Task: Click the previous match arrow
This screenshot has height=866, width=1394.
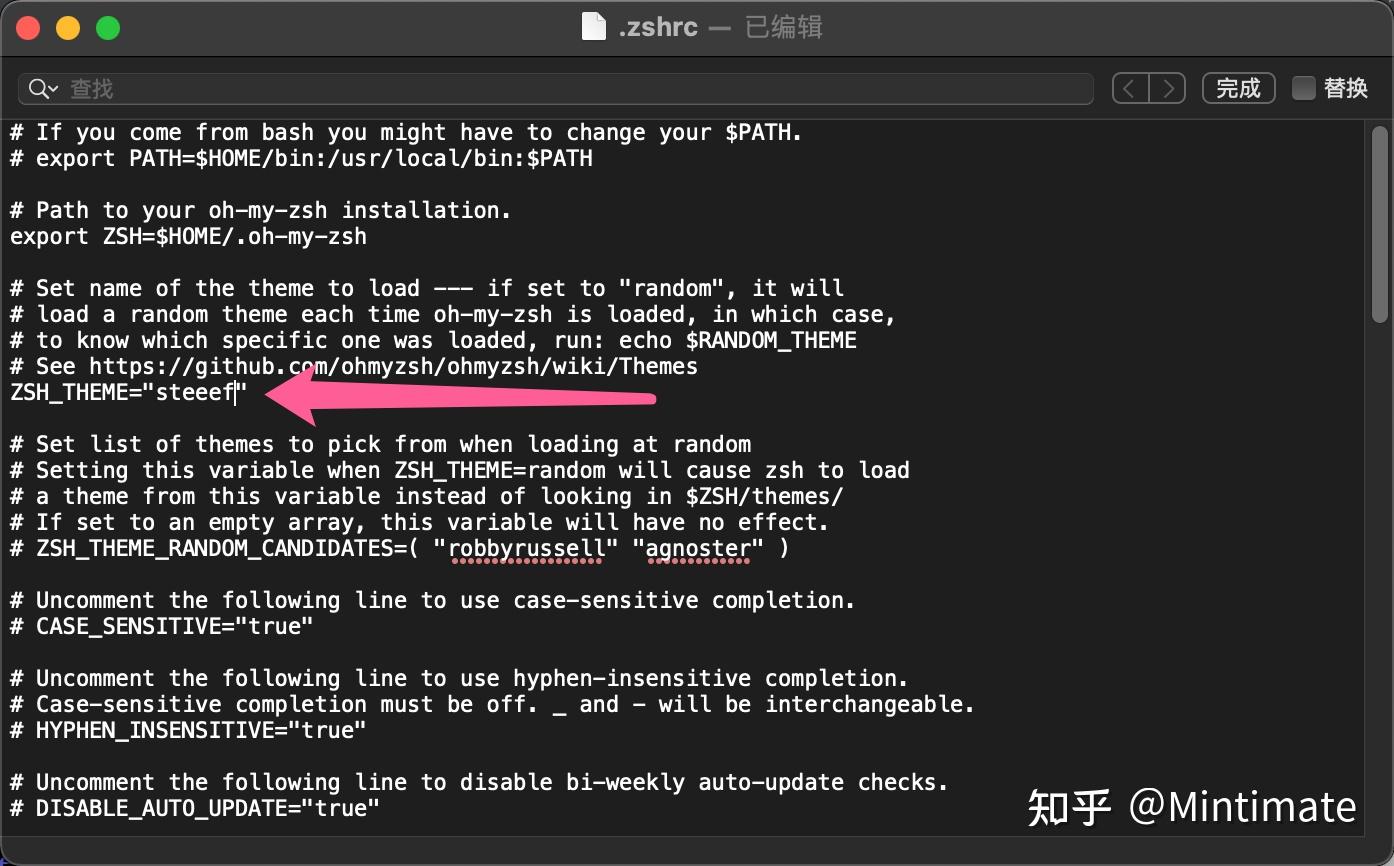Action: (1129, 88)
